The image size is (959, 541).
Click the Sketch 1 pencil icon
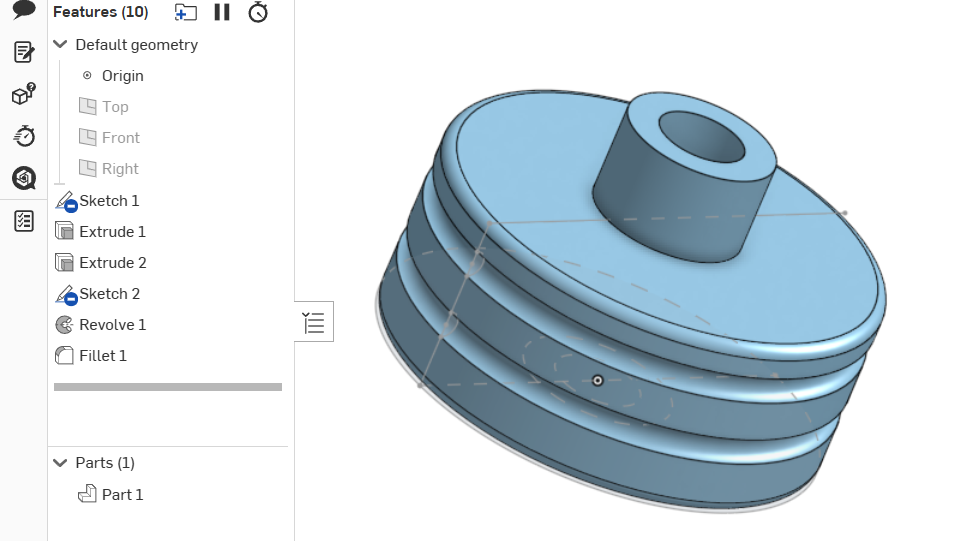[65, 201]
